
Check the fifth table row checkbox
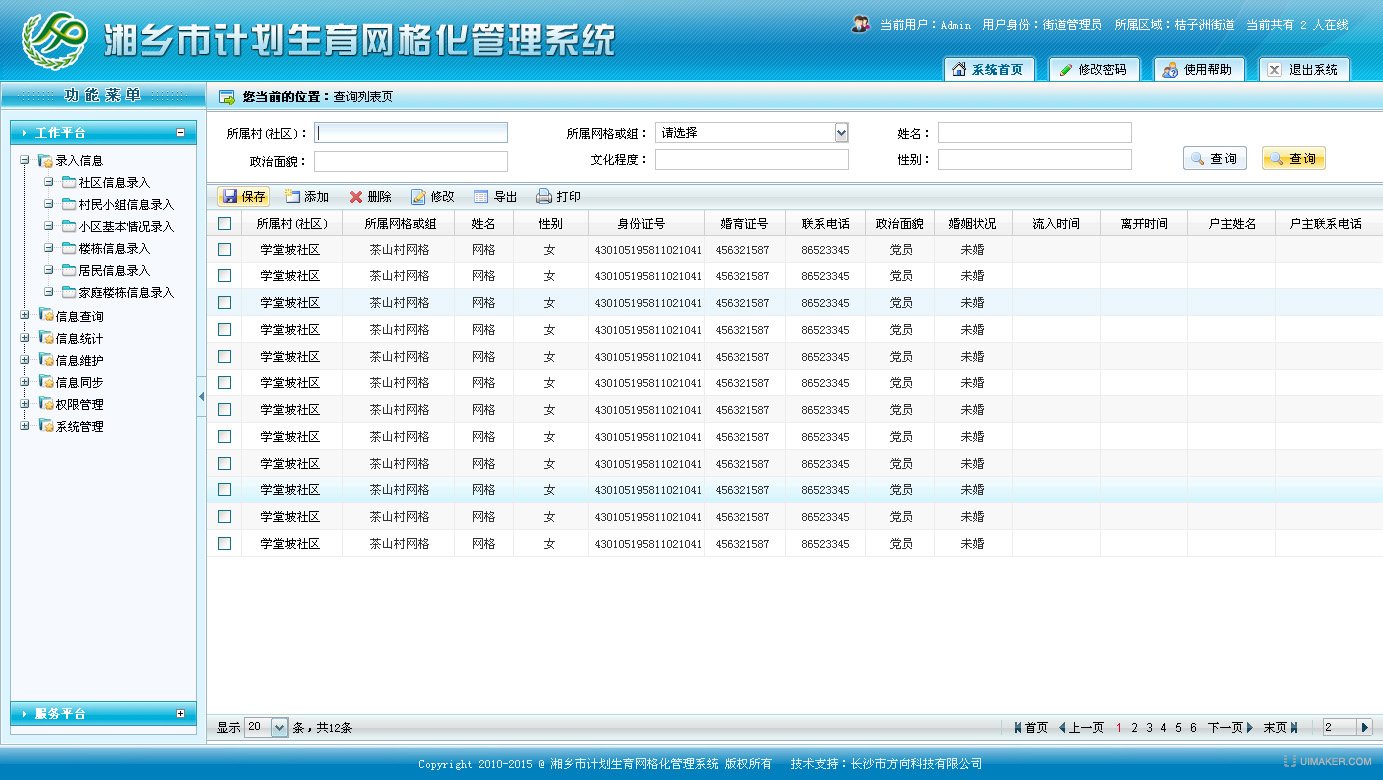coord(224,356)
